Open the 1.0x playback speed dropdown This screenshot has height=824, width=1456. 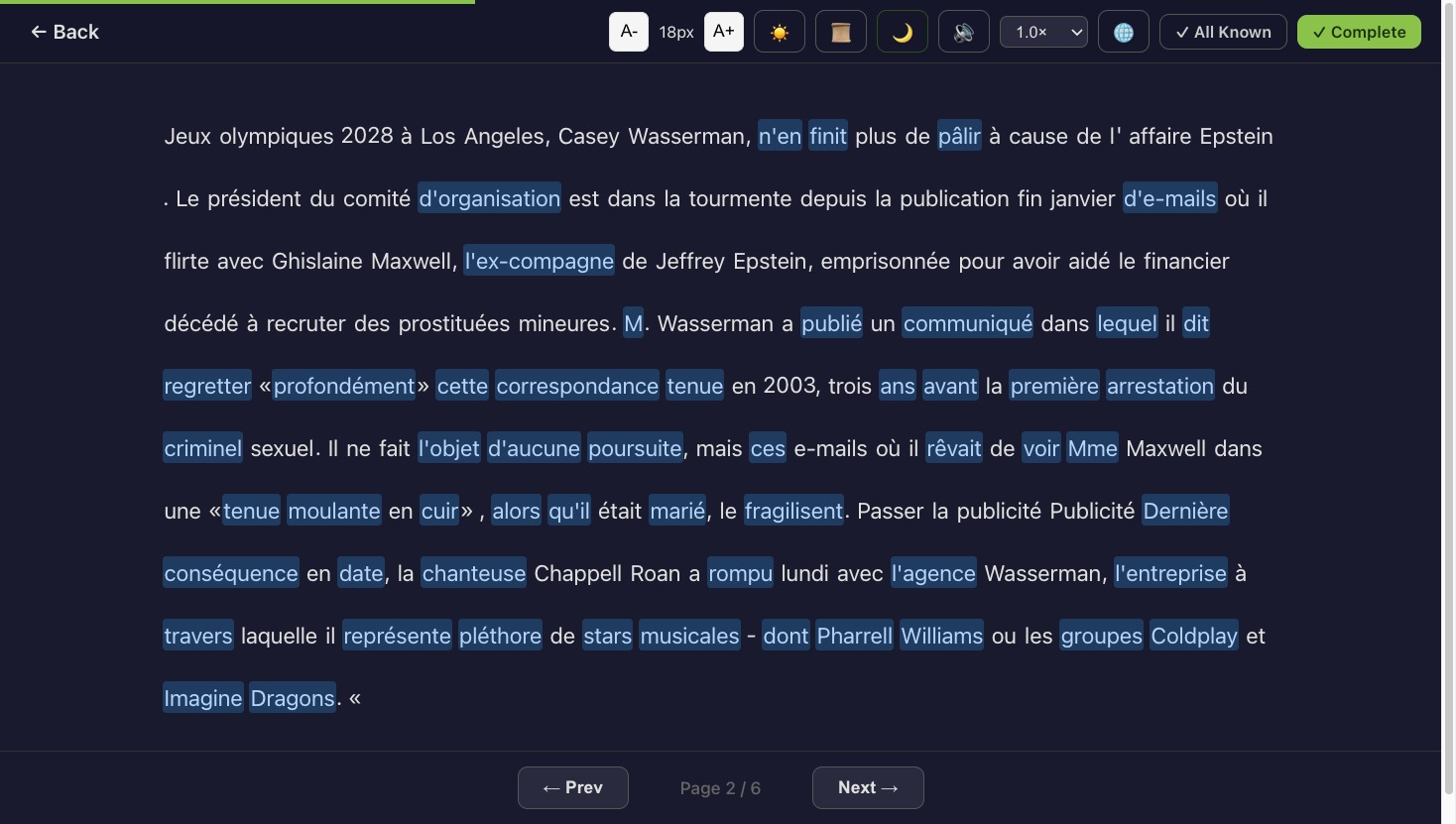coord(1042,31)
